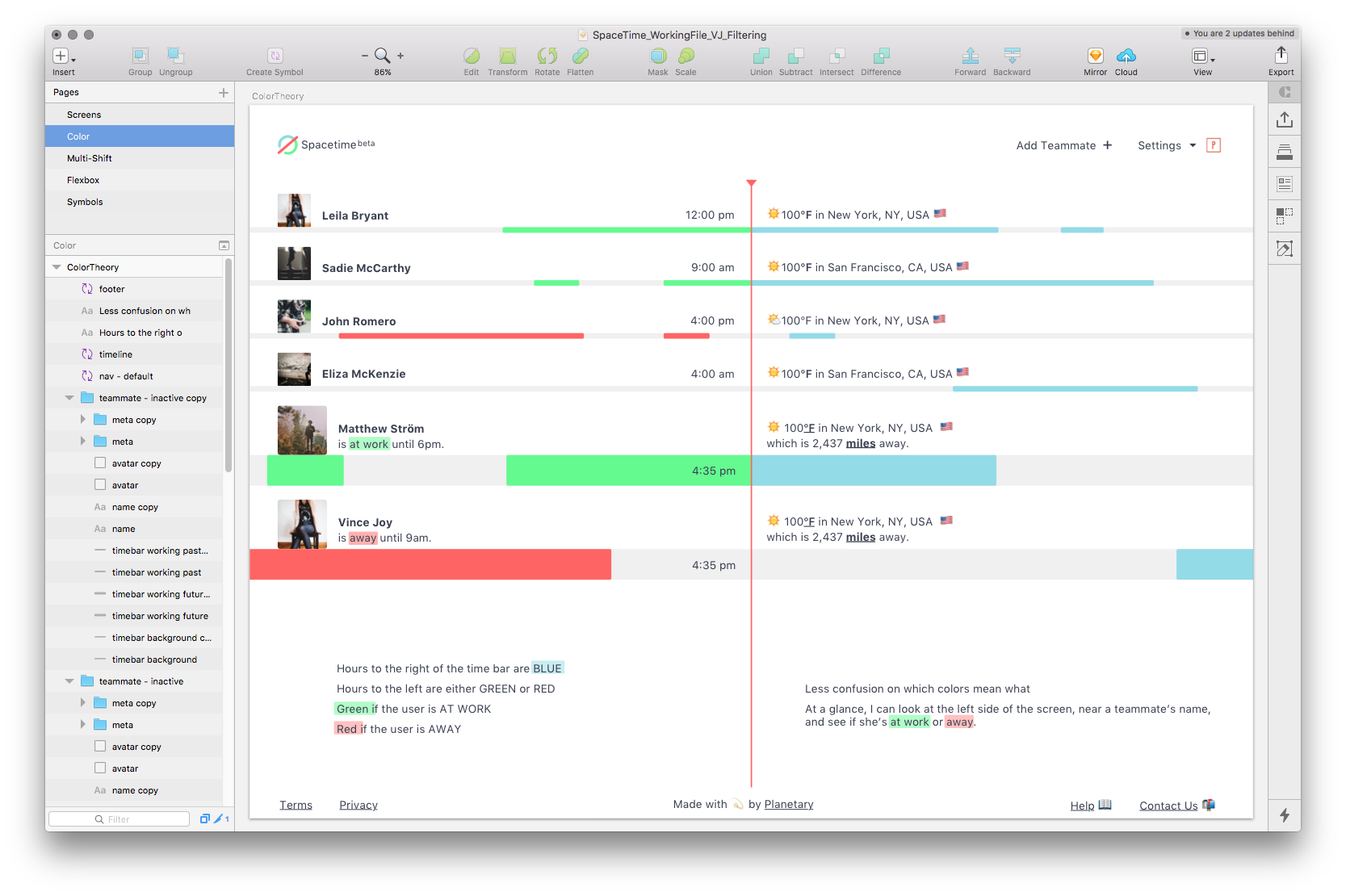Expand the first 'meta copy' folder
The image size is (1346, 896).
[x=82, y=420]
